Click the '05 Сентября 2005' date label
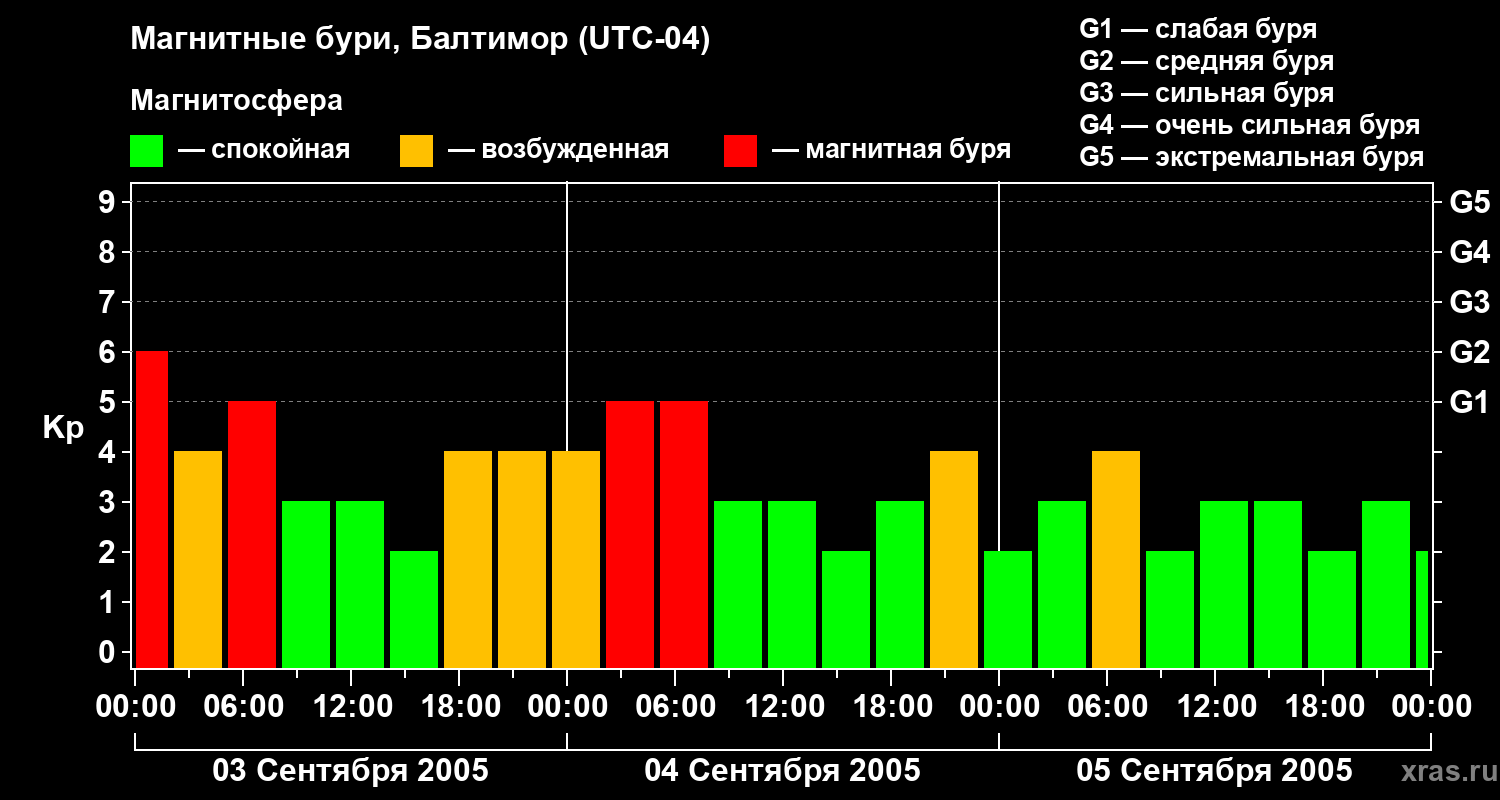1500x800 pixels. click(x=1214, y=770)
